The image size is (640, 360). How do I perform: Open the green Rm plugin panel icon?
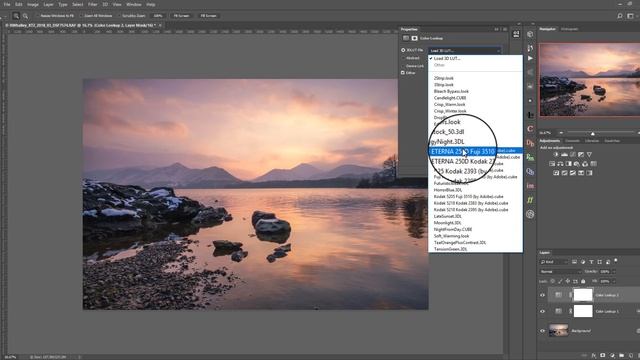(x=530, y=157)
